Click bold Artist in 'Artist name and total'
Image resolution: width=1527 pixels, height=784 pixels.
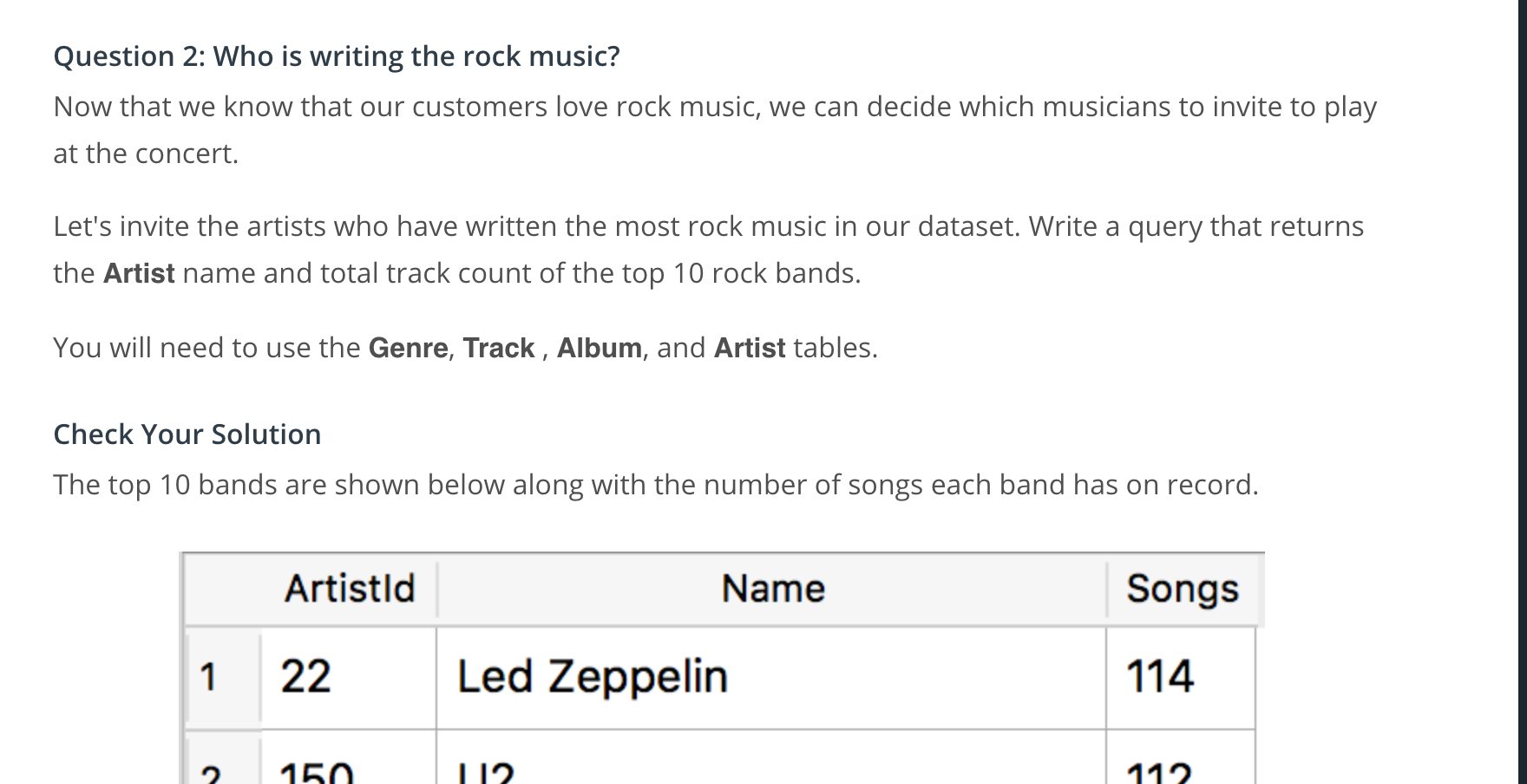point(139,273)
